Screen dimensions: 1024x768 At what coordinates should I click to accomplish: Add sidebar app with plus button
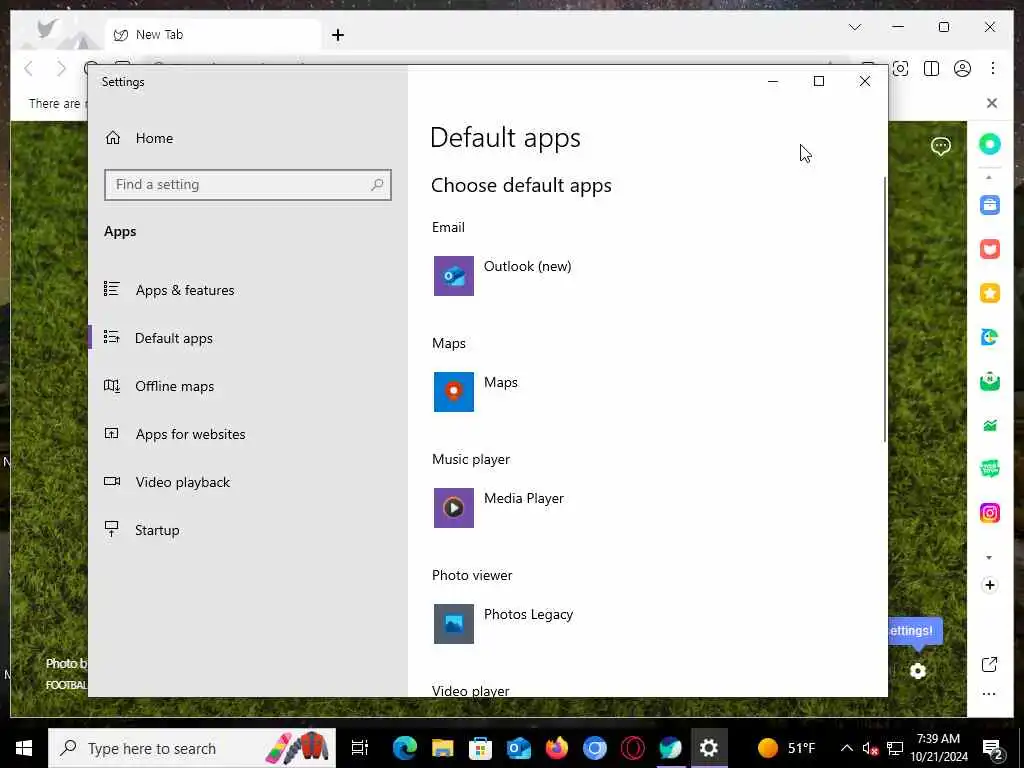[x=989, y=585]
